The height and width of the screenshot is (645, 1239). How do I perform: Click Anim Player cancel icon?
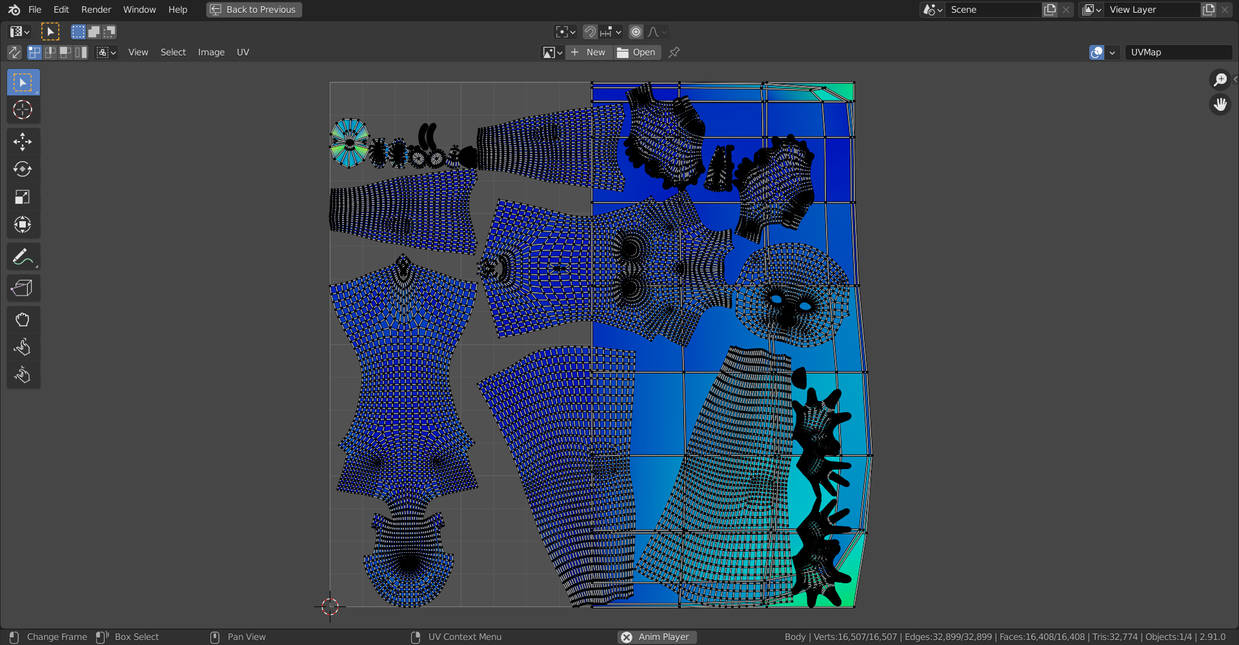[x=627, y=637]
